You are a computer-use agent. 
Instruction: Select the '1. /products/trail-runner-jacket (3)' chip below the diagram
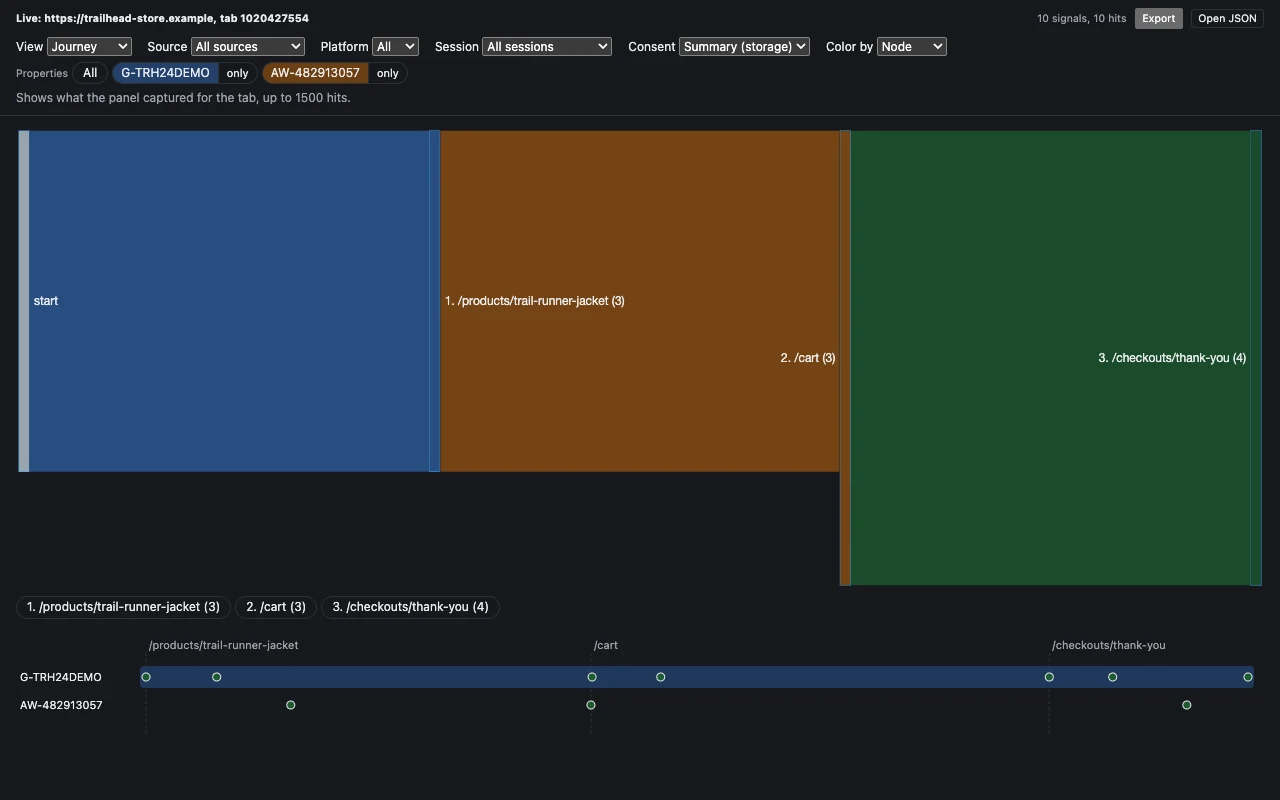tap(123, 607)
